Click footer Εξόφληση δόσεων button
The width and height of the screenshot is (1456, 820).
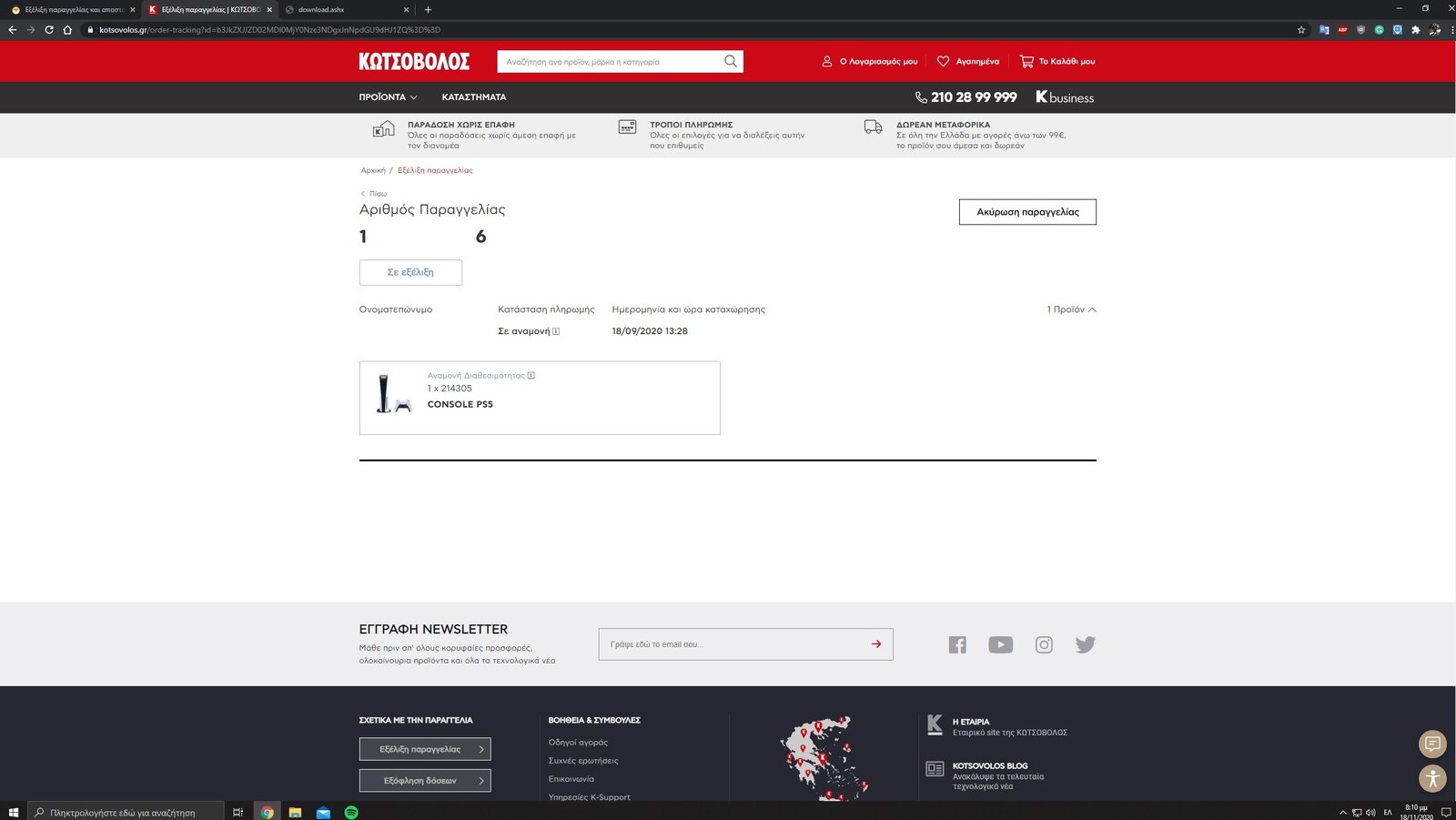point(425,780)
